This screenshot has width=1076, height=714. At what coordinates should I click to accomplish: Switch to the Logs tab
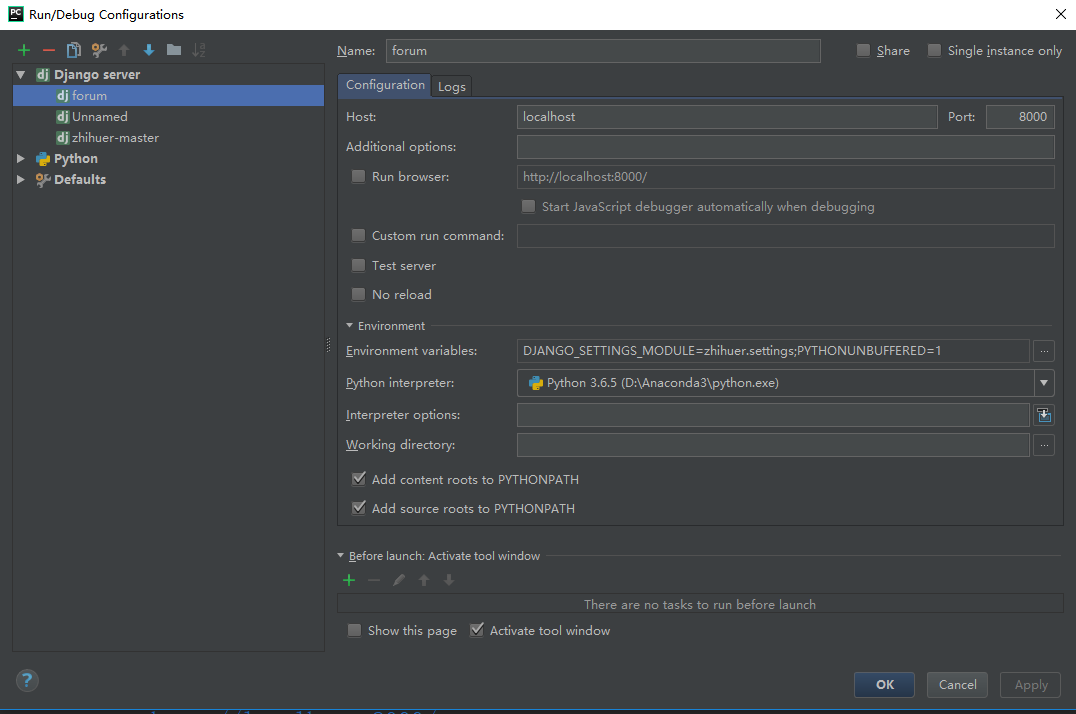click(452, 87)
